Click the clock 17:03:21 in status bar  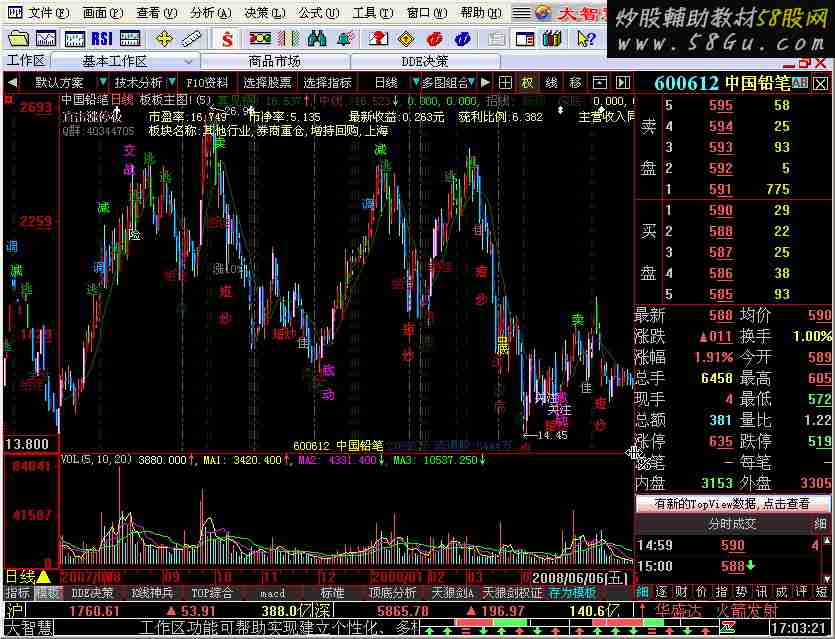(x=799, y=628)
